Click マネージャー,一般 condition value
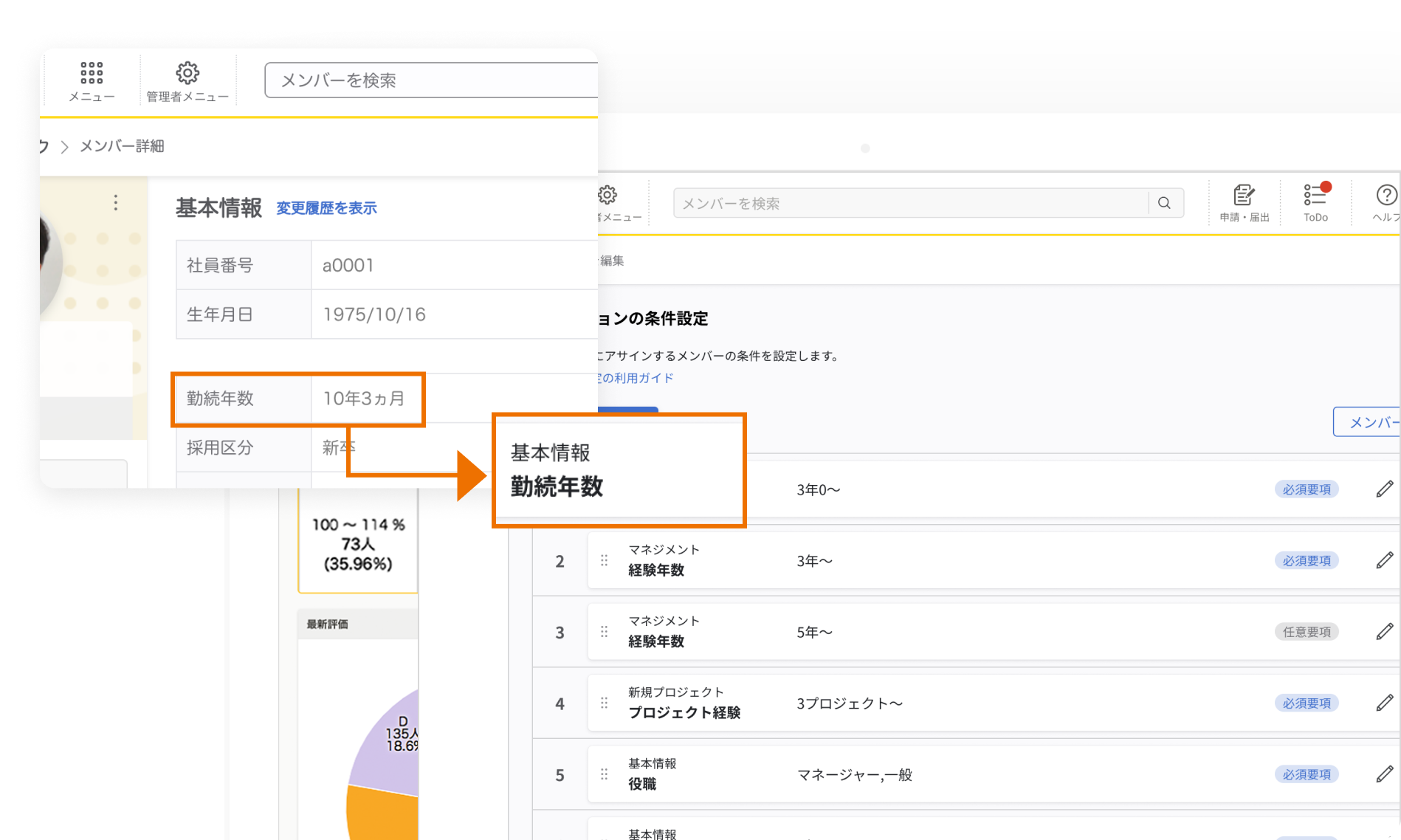 855,774
